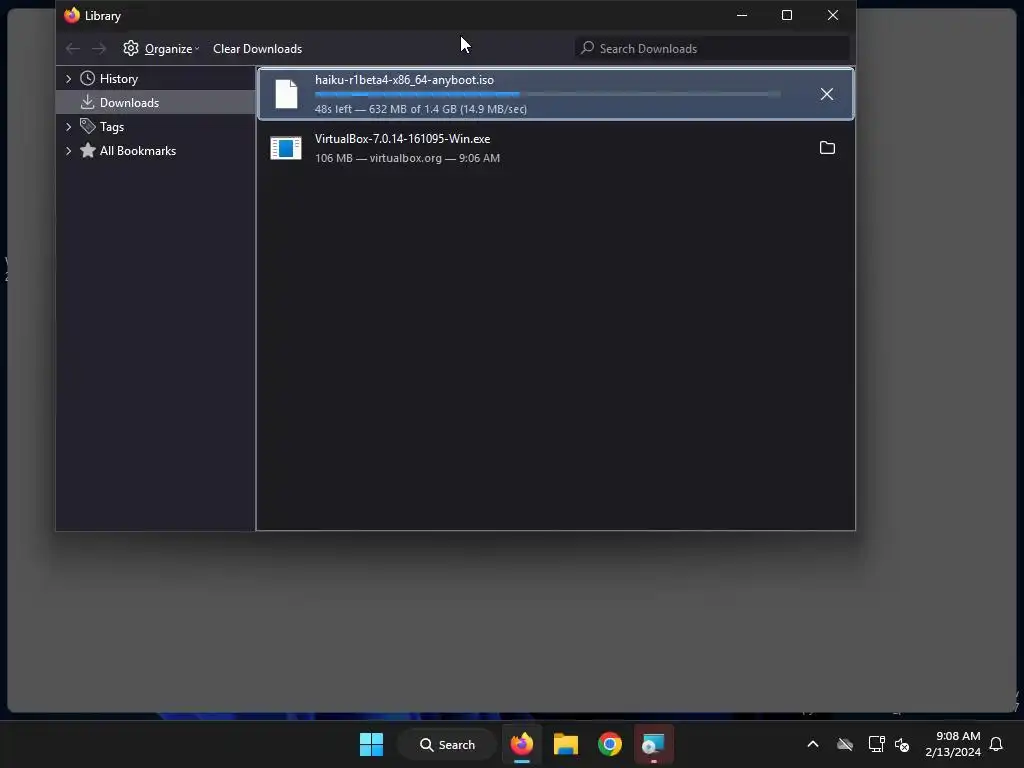Click the All Bookmarks star icon

tap(88, 151)
